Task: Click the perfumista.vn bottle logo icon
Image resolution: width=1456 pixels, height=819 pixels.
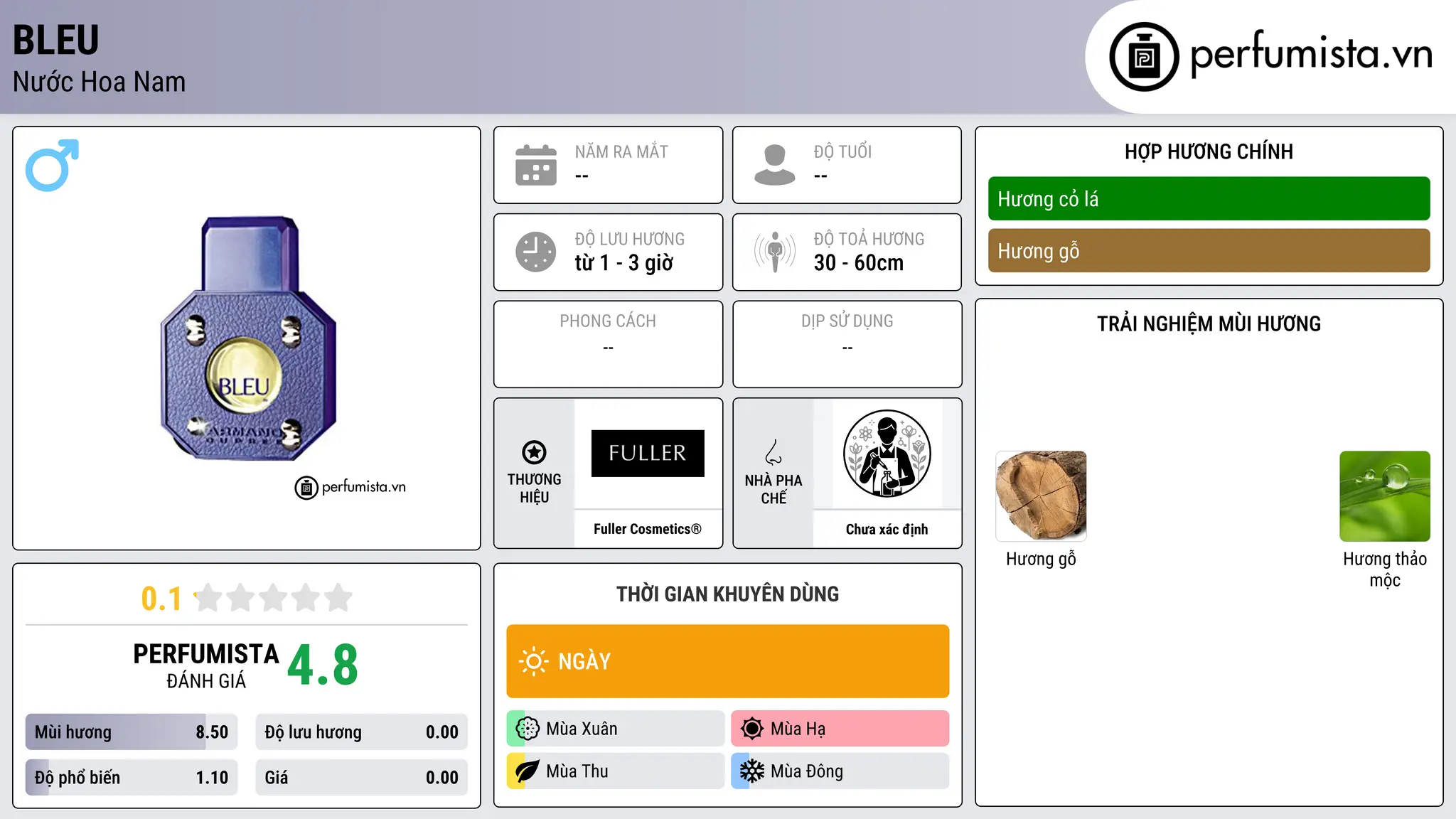Action: click(x=1144, y=57)
